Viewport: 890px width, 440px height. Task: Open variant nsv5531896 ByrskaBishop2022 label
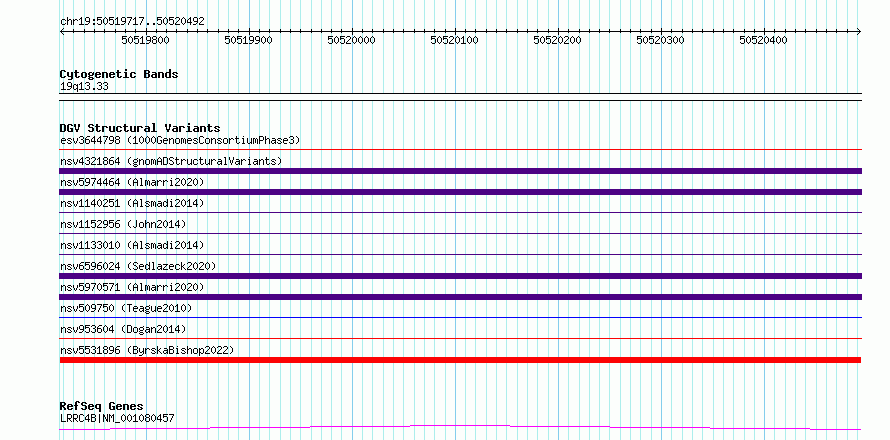coord(147,350)
